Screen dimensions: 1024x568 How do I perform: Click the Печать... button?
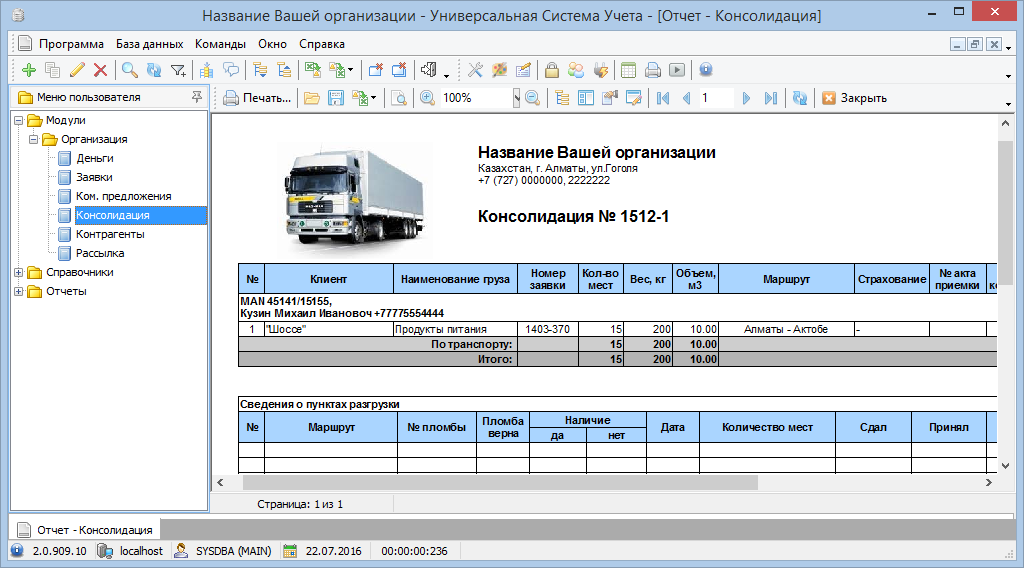(258, 98)
